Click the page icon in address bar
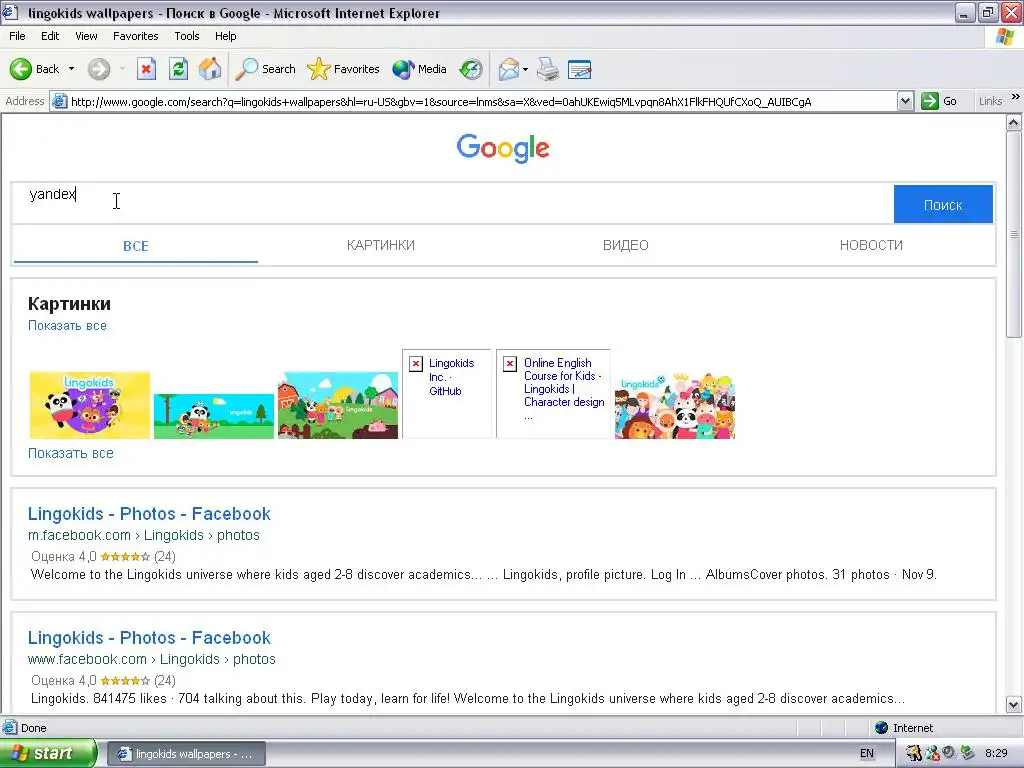Viewport: 1024px width, 768px height. click(59, 101)
